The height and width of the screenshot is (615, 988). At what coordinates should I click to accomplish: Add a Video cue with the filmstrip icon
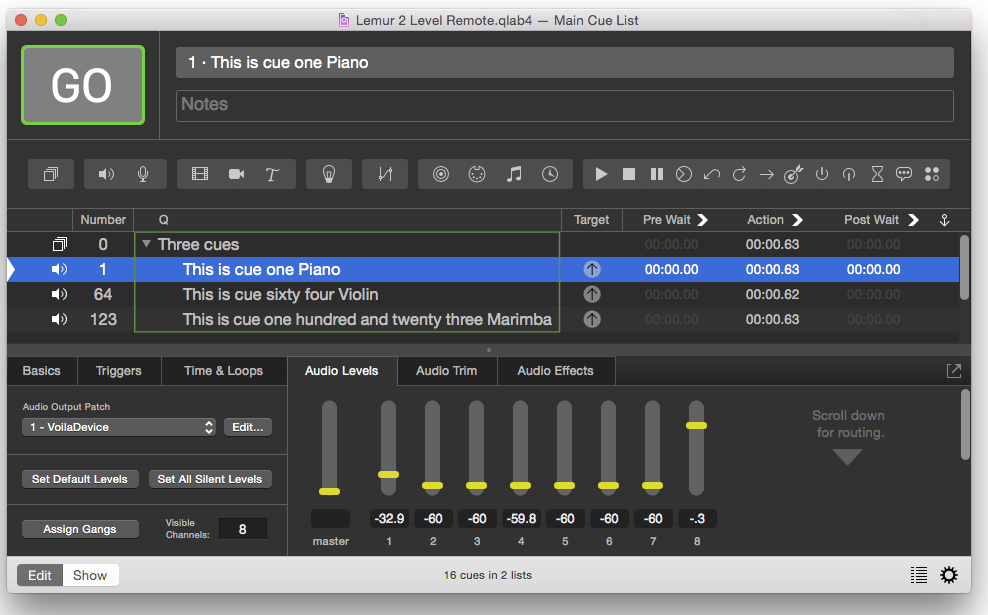tap(200, 174)
